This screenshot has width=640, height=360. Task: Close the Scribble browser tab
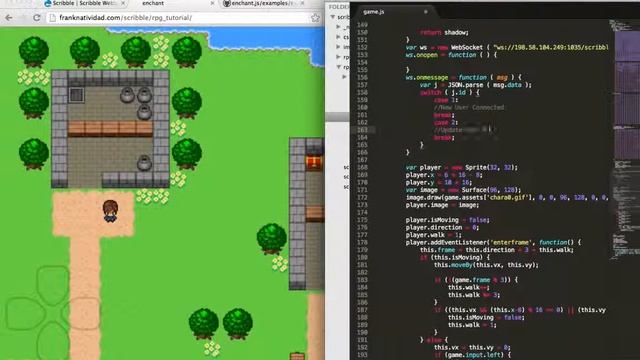[123, 3]
